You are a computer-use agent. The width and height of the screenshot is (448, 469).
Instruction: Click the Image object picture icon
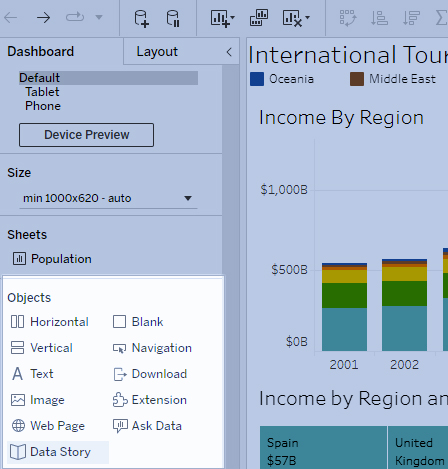pos(18,400)
